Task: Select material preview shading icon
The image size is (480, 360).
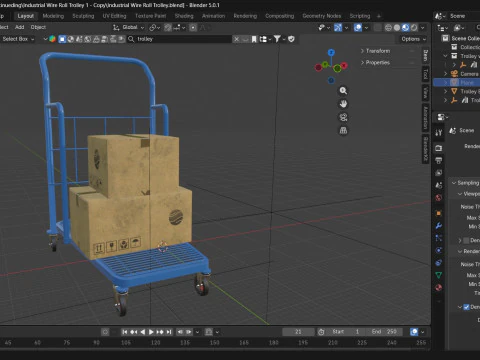Action: (405, 28)
